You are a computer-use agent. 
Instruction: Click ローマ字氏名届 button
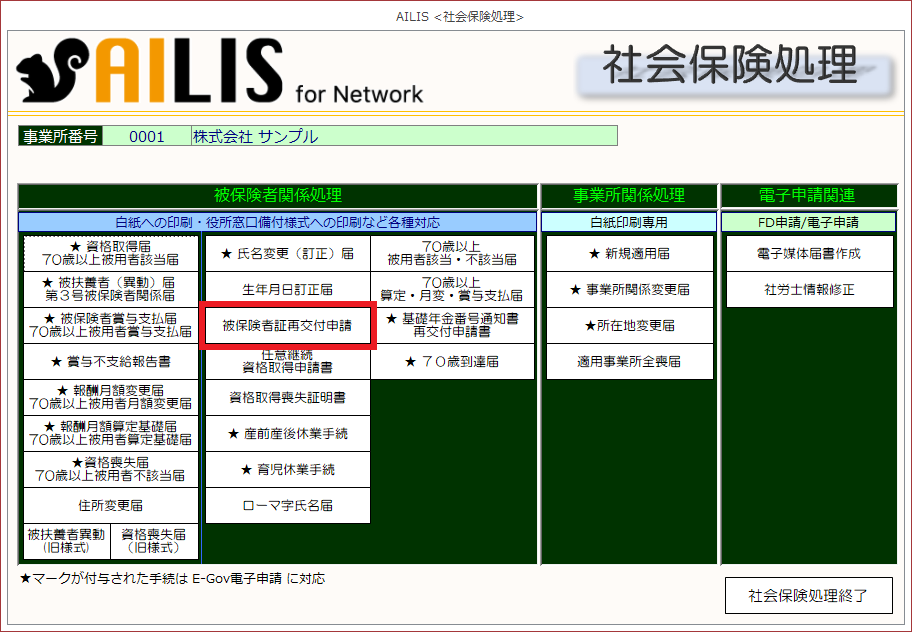[x=288, y=506]
